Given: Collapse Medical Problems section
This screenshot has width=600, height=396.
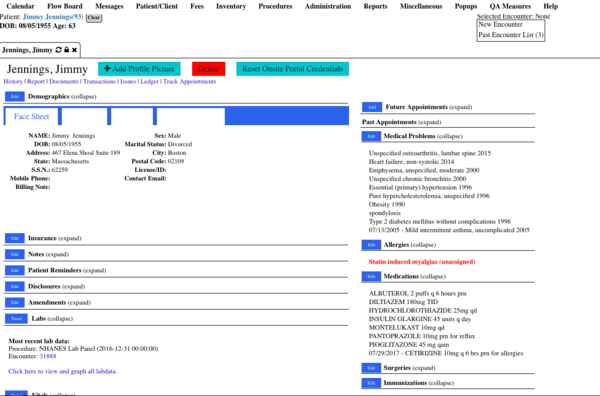Looking at the screenshot, I should coord(450,136).
